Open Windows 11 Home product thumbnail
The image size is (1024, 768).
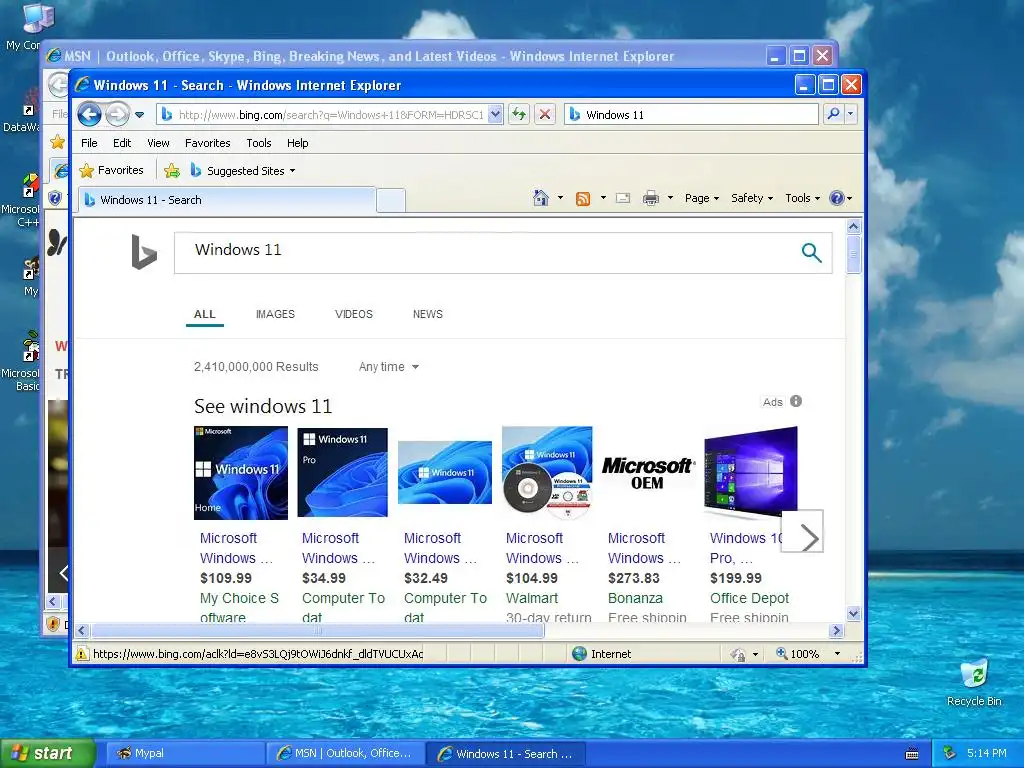pos(241,473)
